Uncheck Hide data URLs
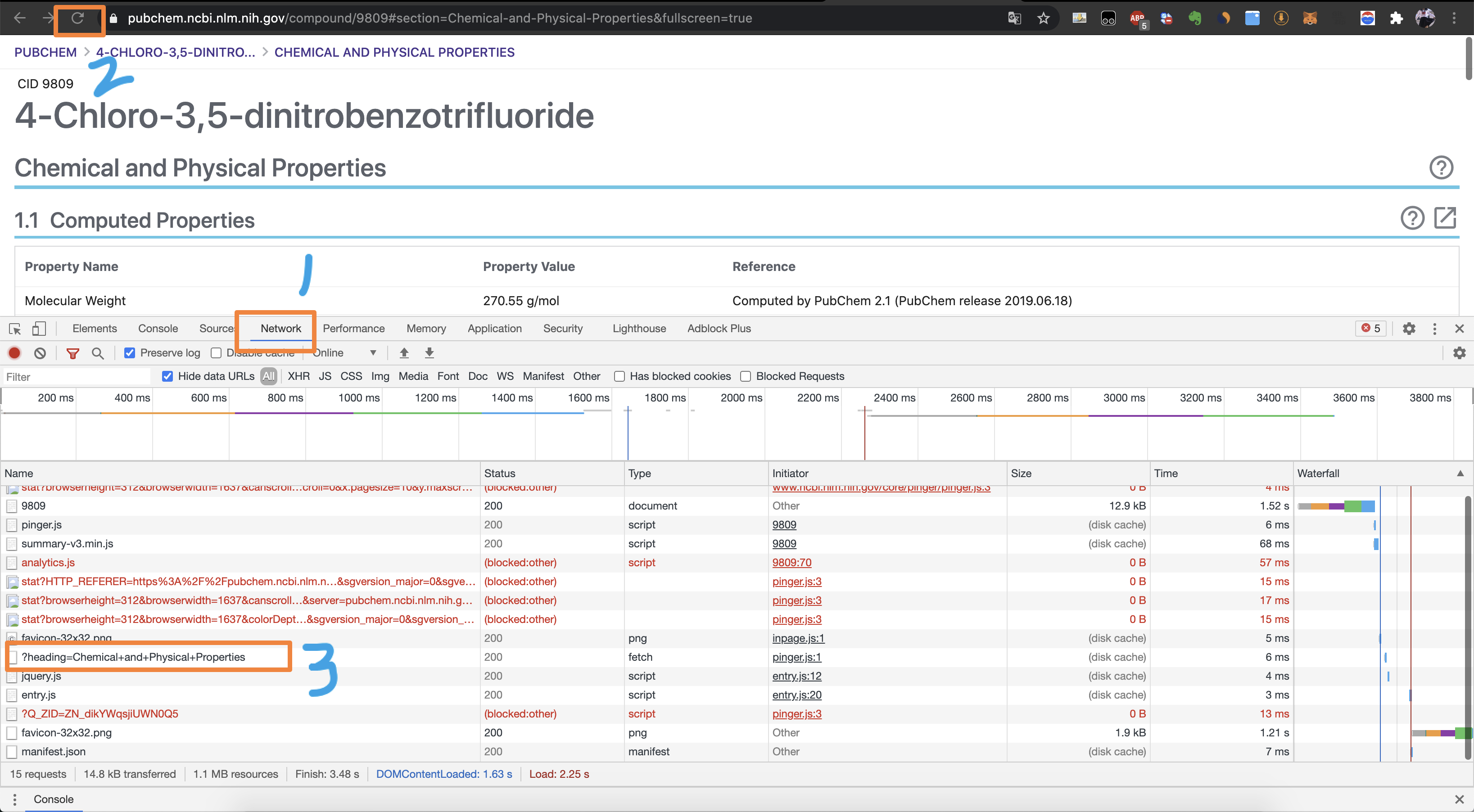 [167, 376]
